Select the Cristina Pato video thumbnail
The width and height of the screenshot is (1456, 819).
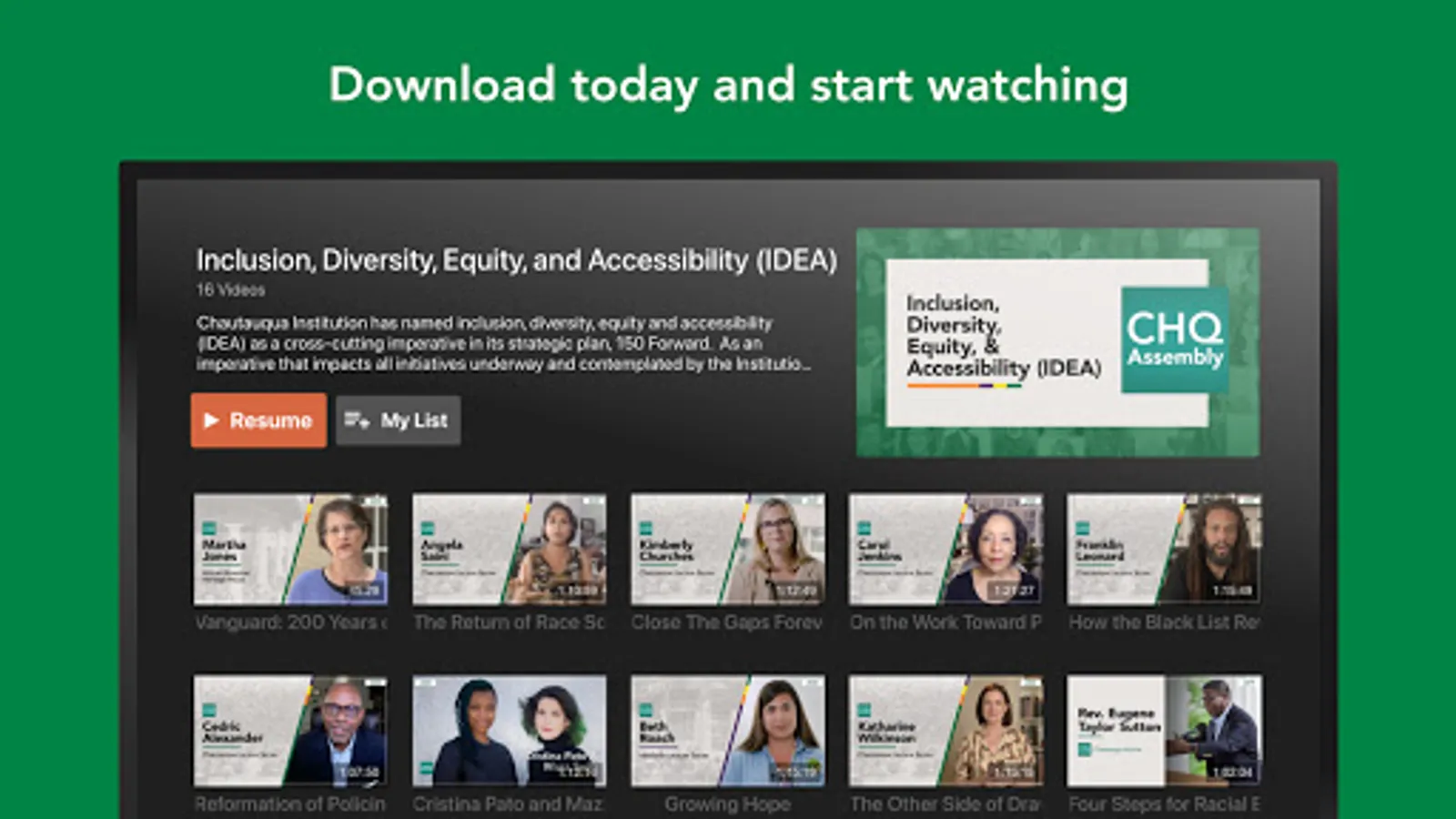pos(509,731)
